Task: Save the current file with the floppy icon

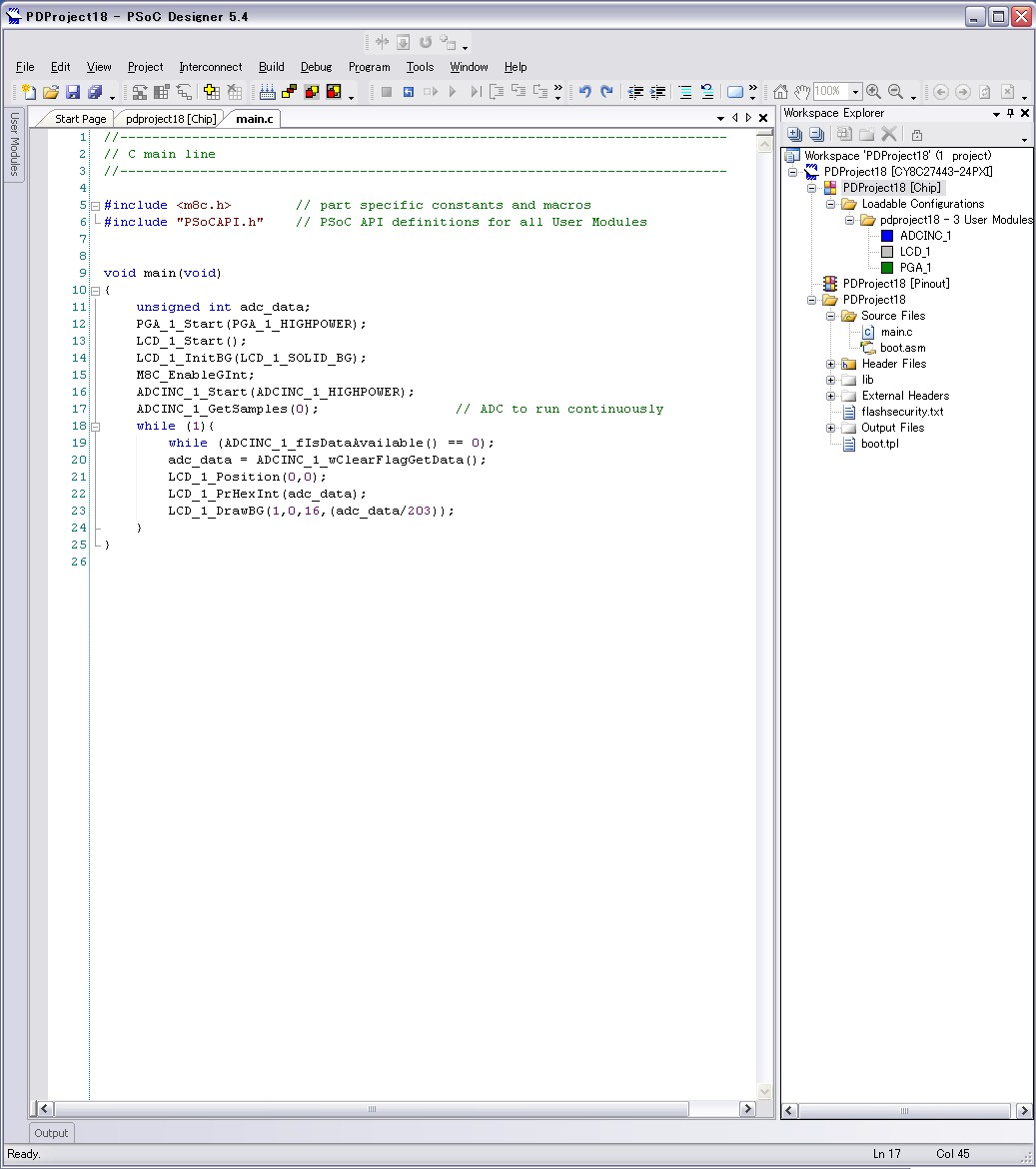Action: tap(72, 92)
